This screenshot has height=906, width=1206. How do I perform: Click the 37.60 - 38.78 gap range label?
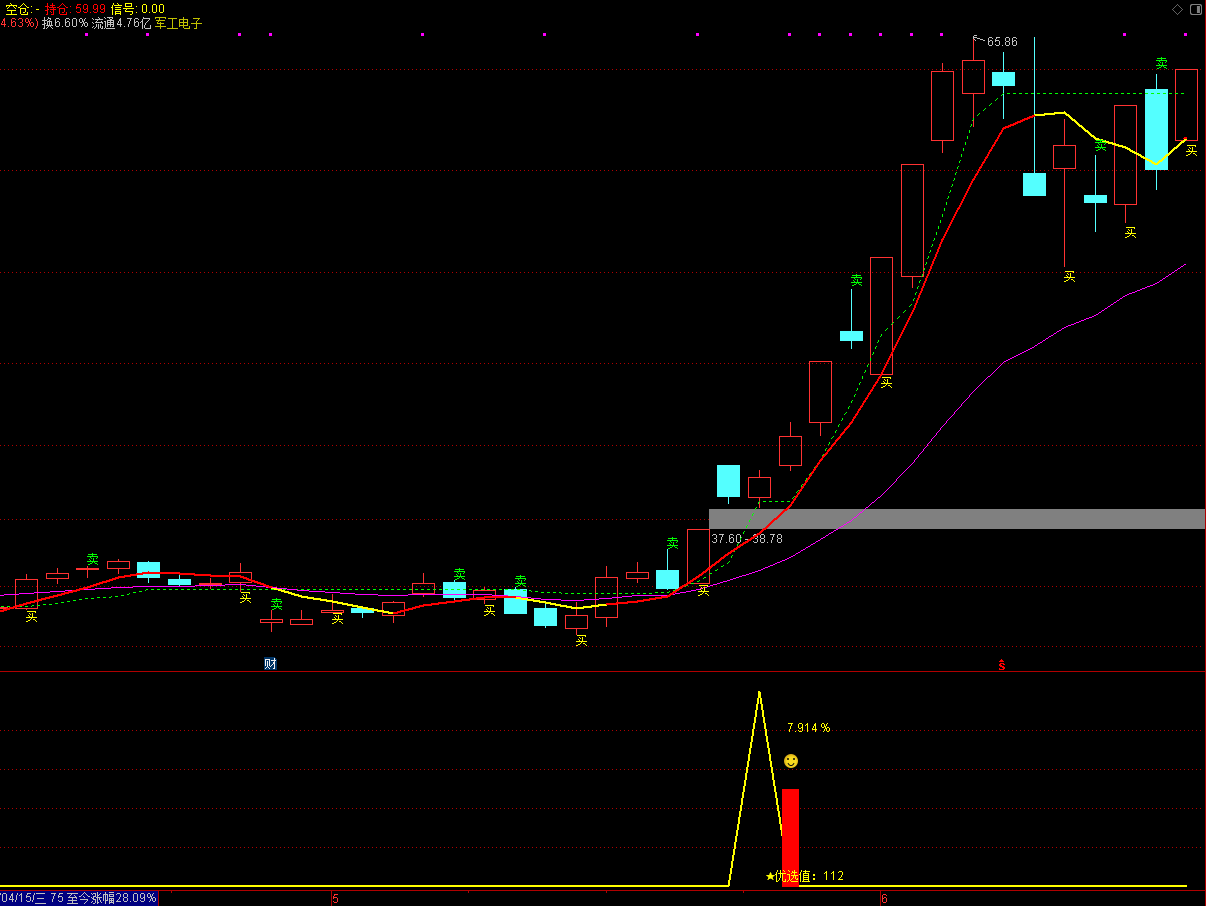[747, 538]
